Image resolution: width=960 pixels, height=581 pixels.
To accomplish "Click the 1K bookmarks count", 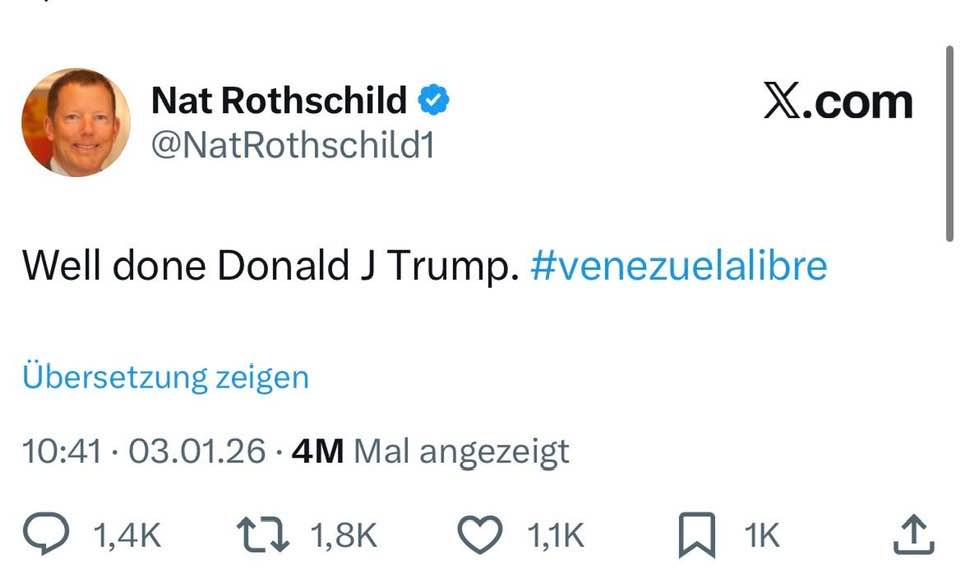I will point(762,536).
